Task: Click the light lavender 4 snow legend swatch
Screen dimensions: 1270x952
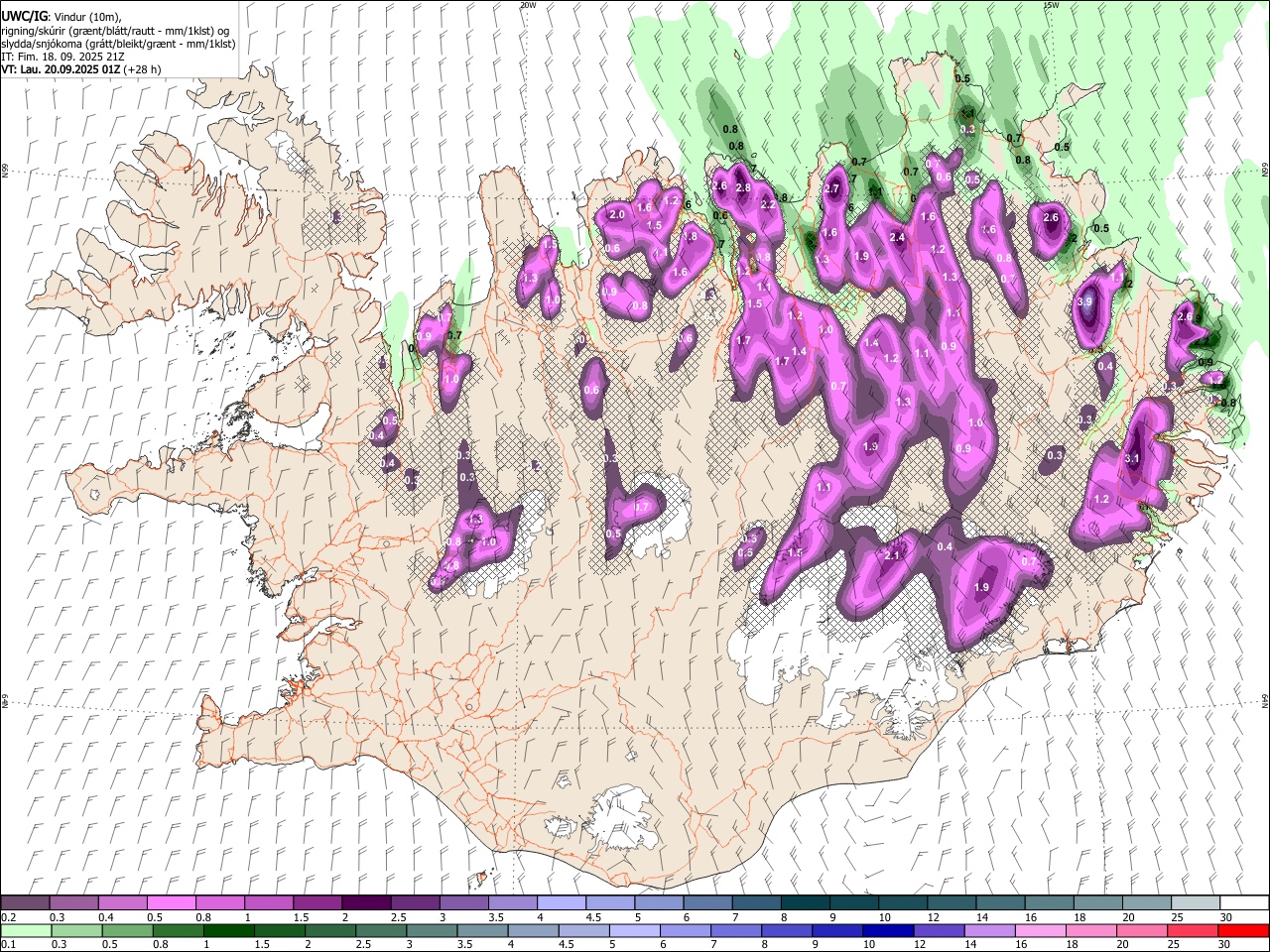Action: pos(562,902)
